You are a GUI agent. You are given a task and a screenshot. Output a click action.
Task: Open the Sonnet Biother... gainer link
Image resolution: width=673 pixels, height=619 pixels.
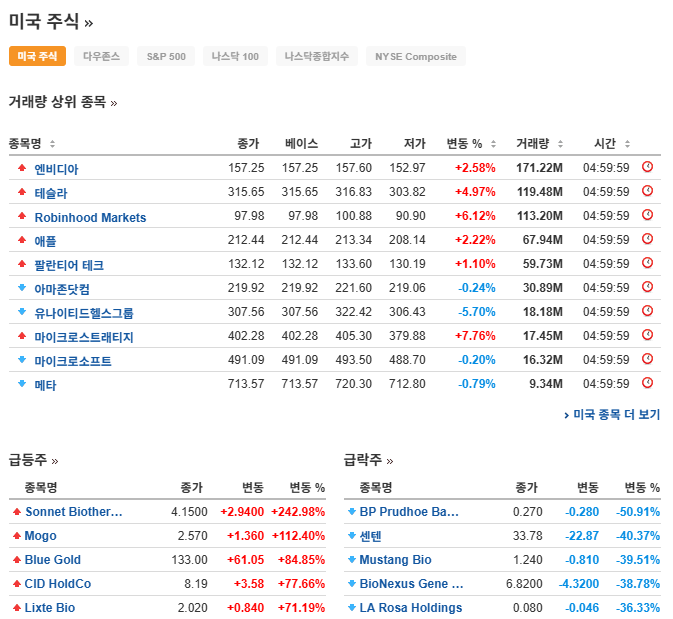74,512
